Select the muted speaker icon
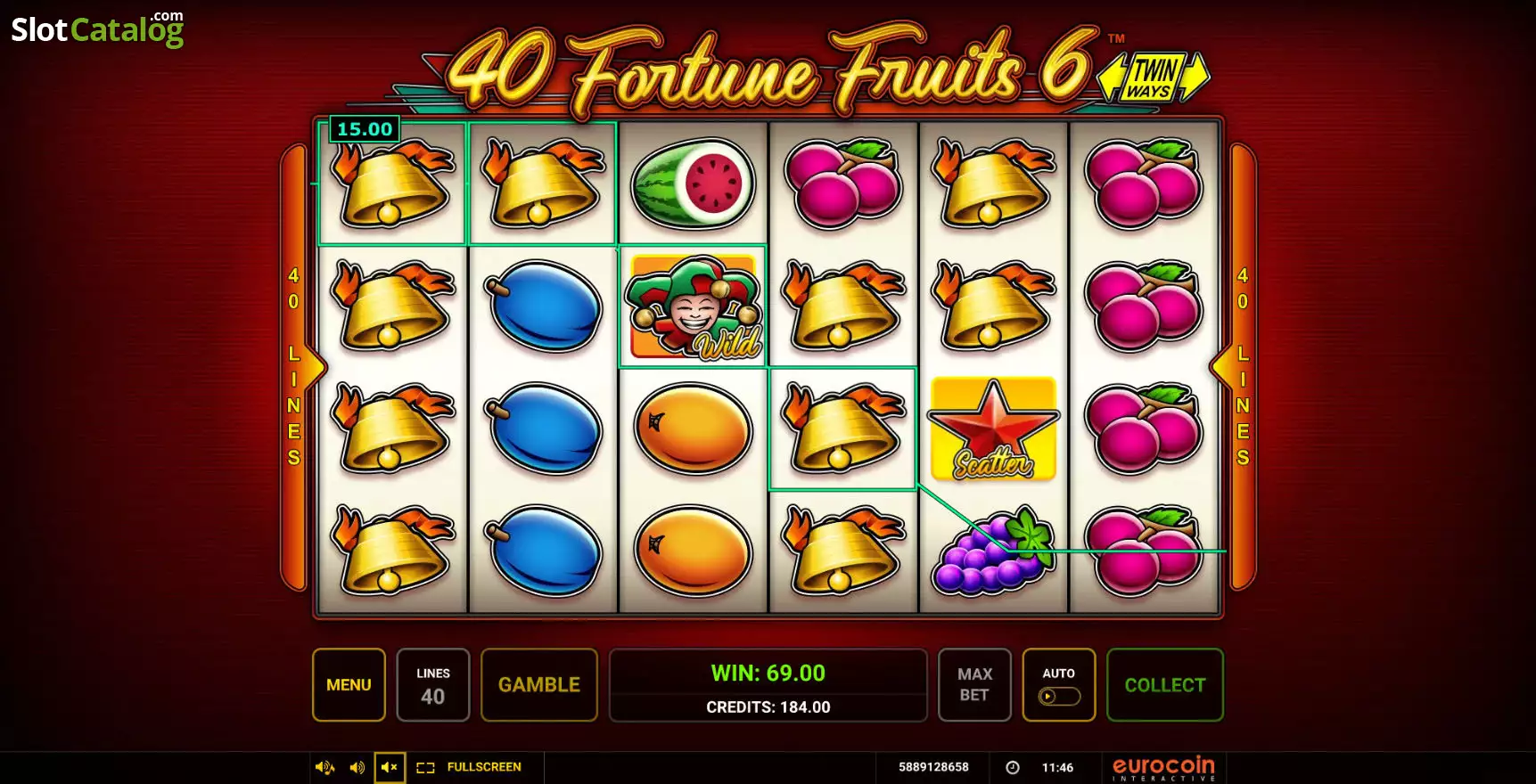 click(390, 767)
